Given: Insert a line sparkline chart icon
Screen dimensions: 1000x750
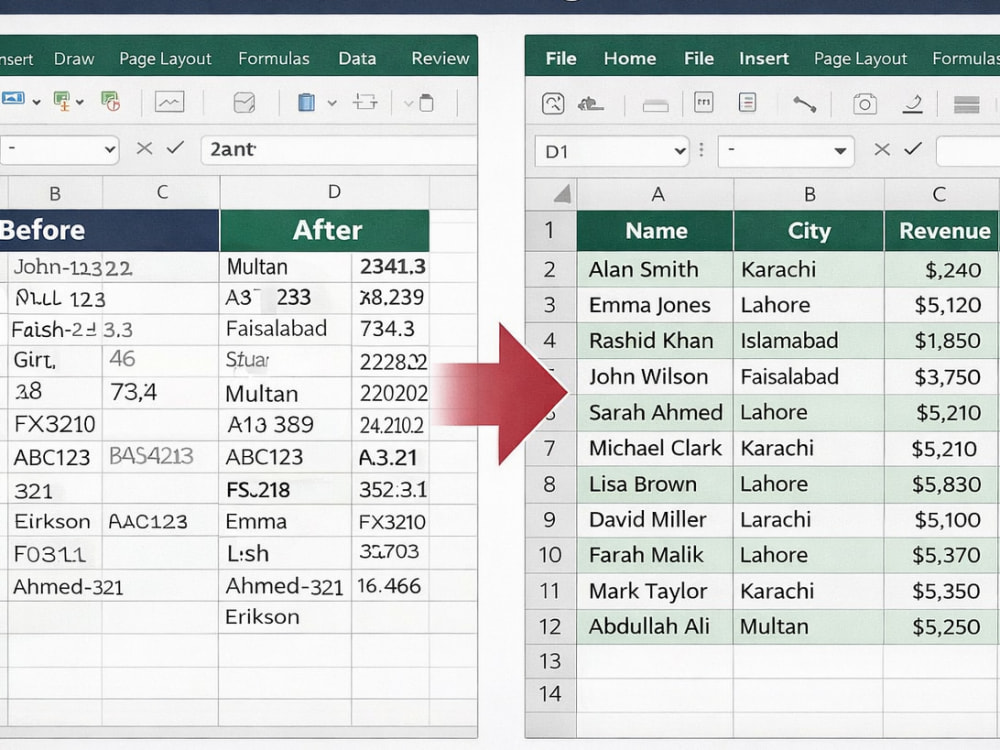Looking at the screenshot, I should [x=169, y=102].
